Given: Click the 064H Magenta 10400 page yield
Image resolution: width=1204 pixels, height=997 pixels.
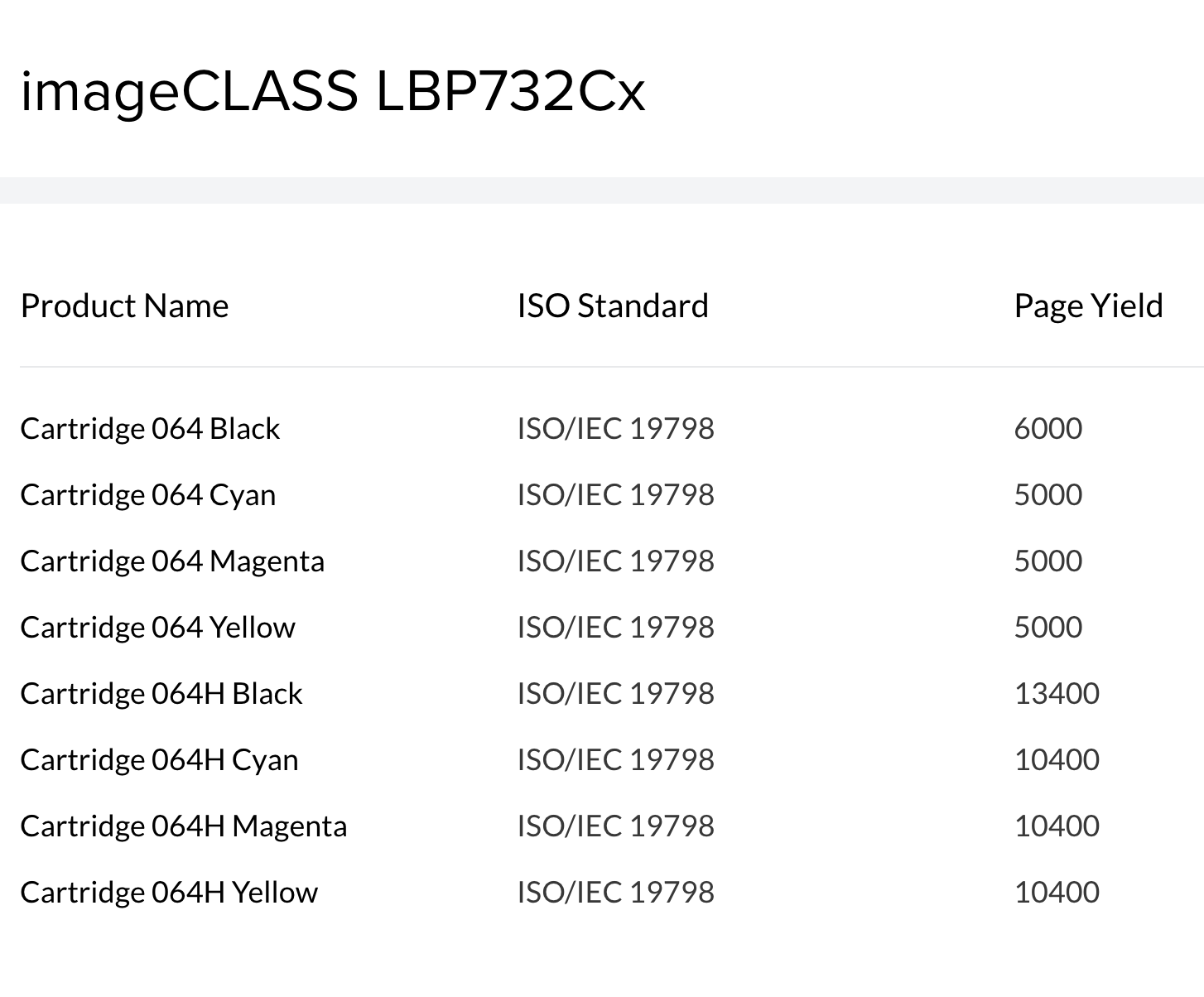Looking at the screenshot, I should pyautogui.click(x=1057, y=826).
